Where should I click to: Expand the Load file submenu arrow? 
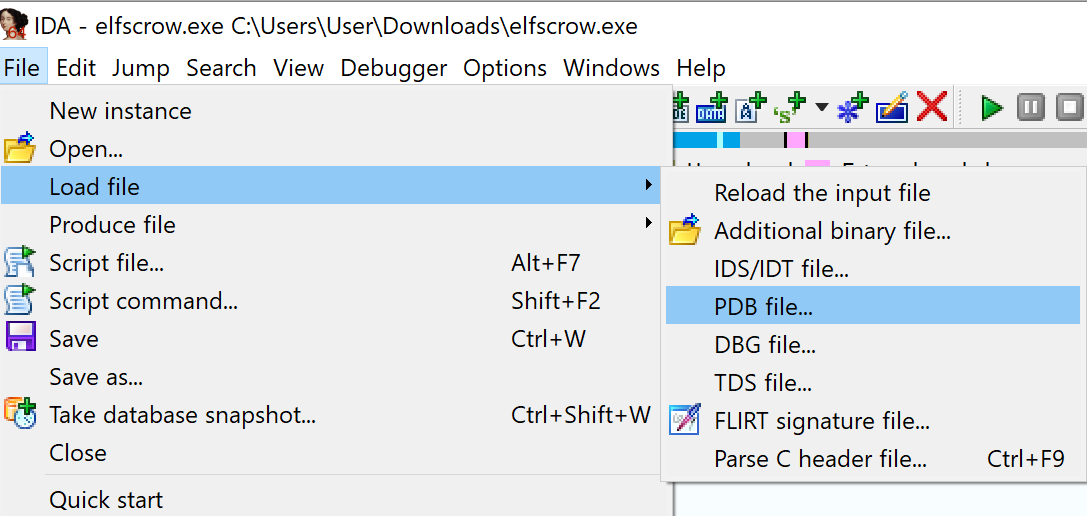point(648,184)
